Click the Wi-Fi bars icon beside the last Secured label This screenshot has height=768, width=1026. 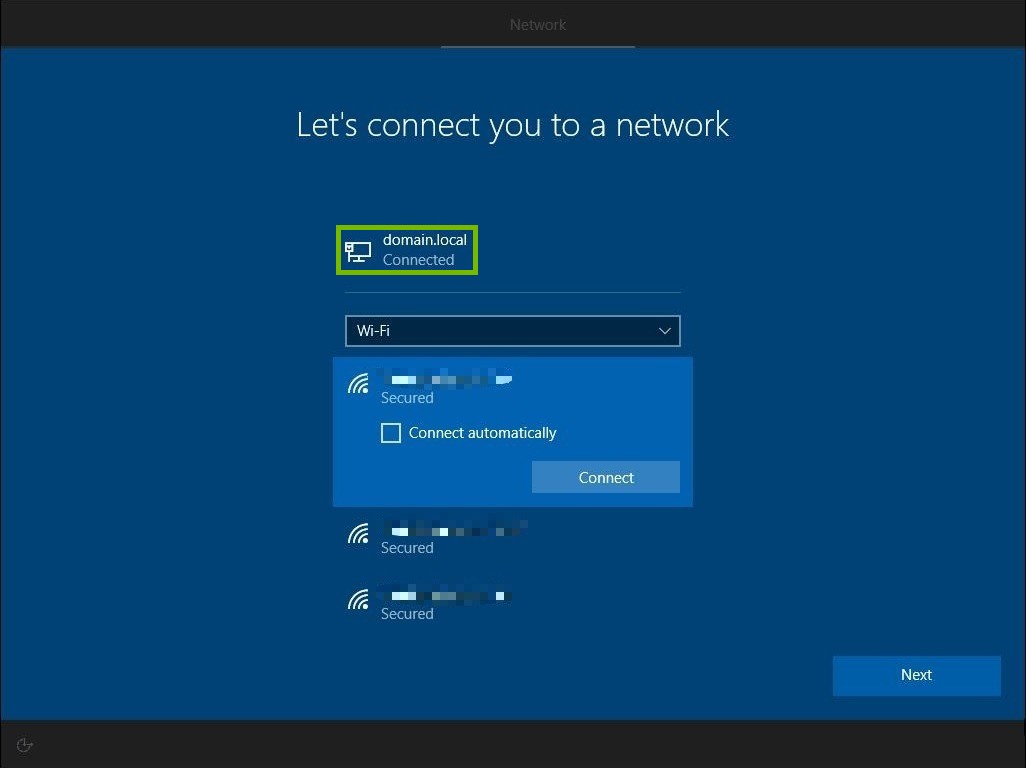358,599
